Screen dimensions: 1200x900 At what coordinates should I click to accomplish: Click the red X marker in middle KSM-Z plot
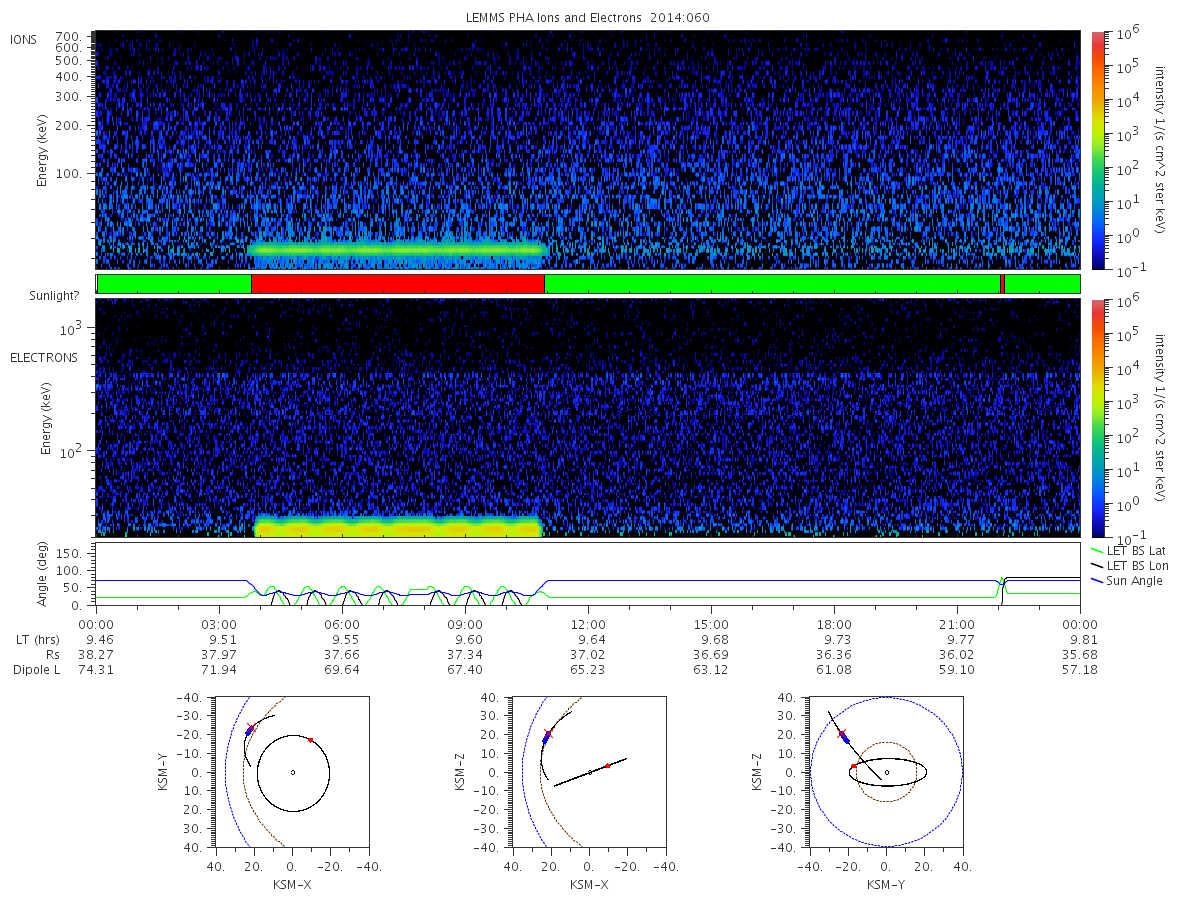(548, 735)
